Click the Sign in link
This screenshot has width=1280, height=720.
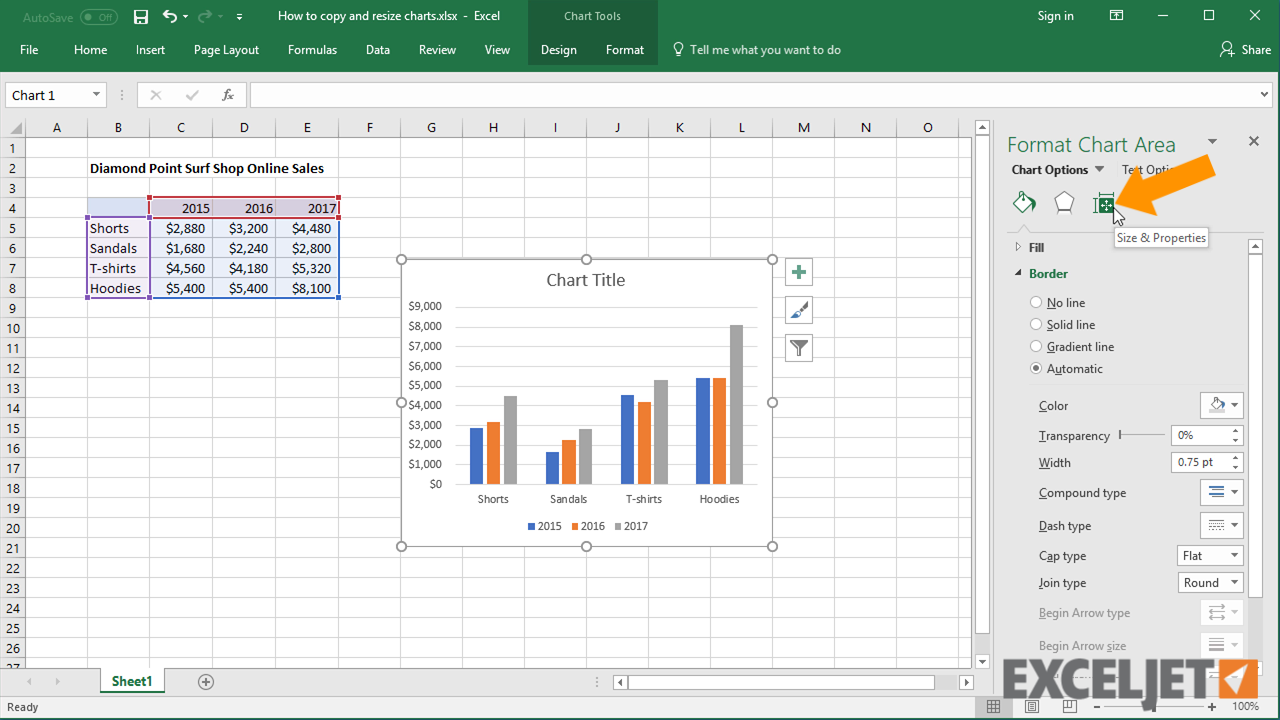[x=1055, y=16]
